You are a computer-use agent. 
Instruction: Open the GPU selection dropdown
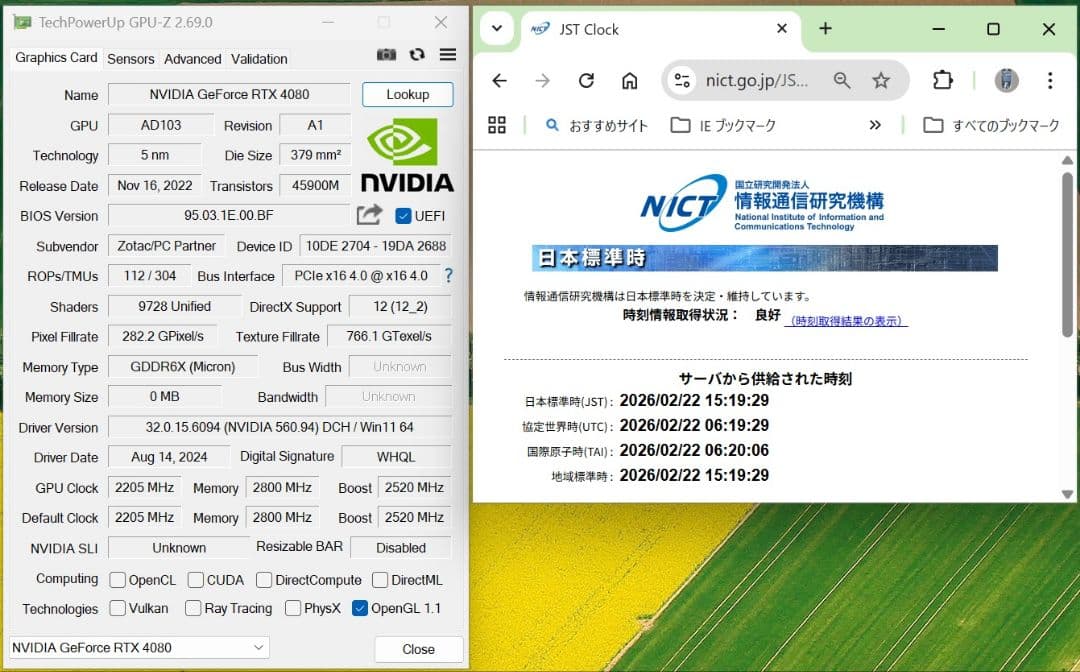tap(139, 647)
